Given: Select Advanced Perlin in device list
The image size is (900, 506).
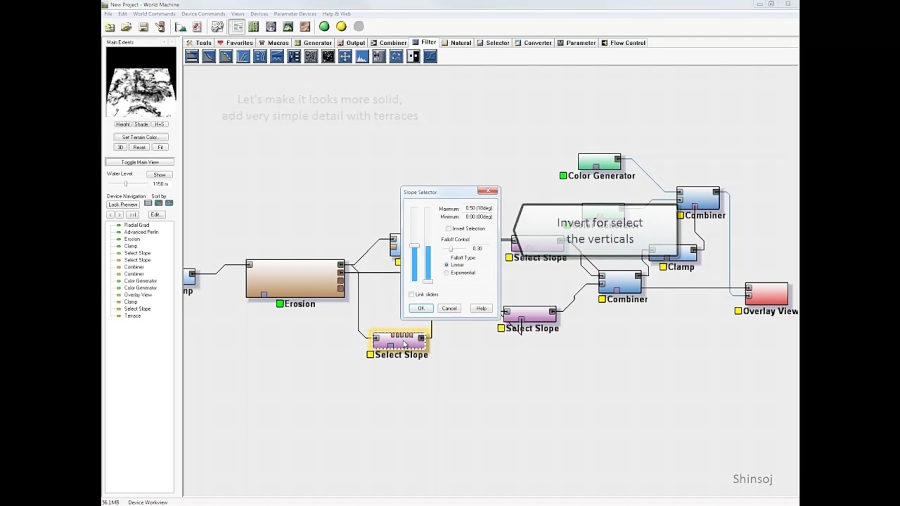Looking at the screenshot, I should tap(141, 232).
